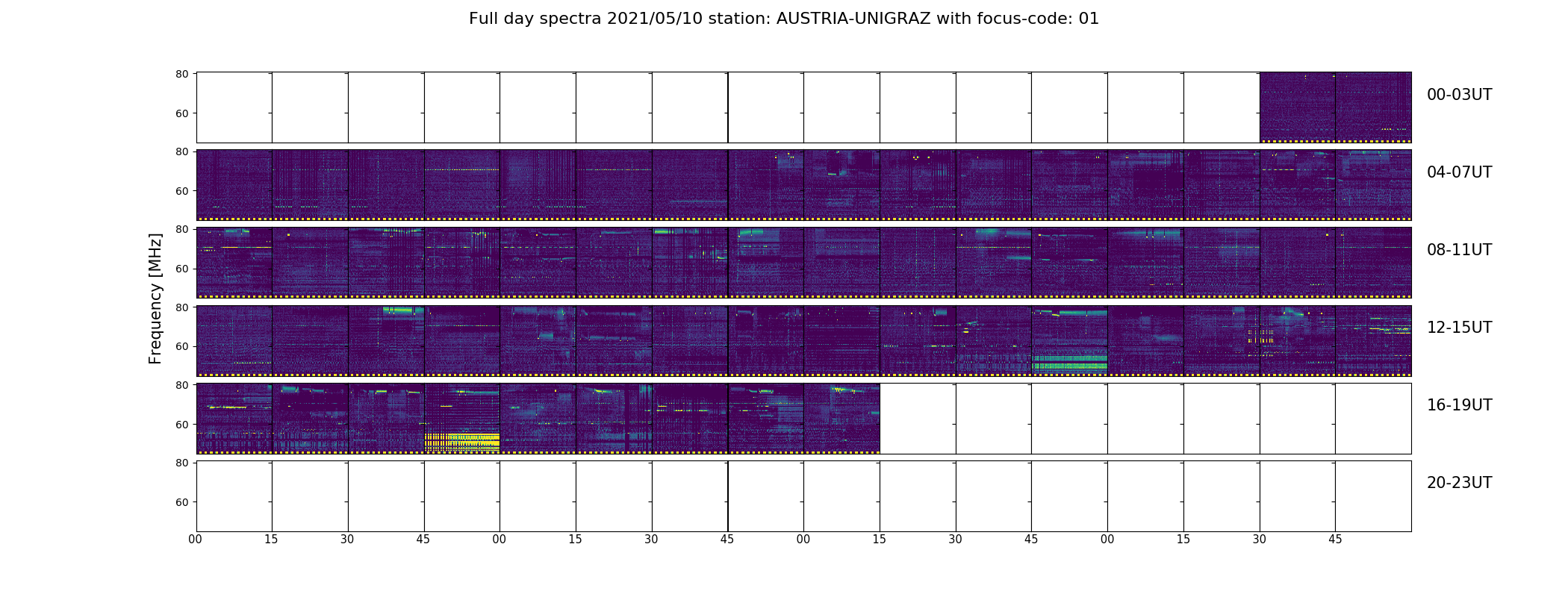This screenshot has width=1568, height=597.
Task: Click the 60 tick label of the 16-19UT row
Action: coord(181,425)
